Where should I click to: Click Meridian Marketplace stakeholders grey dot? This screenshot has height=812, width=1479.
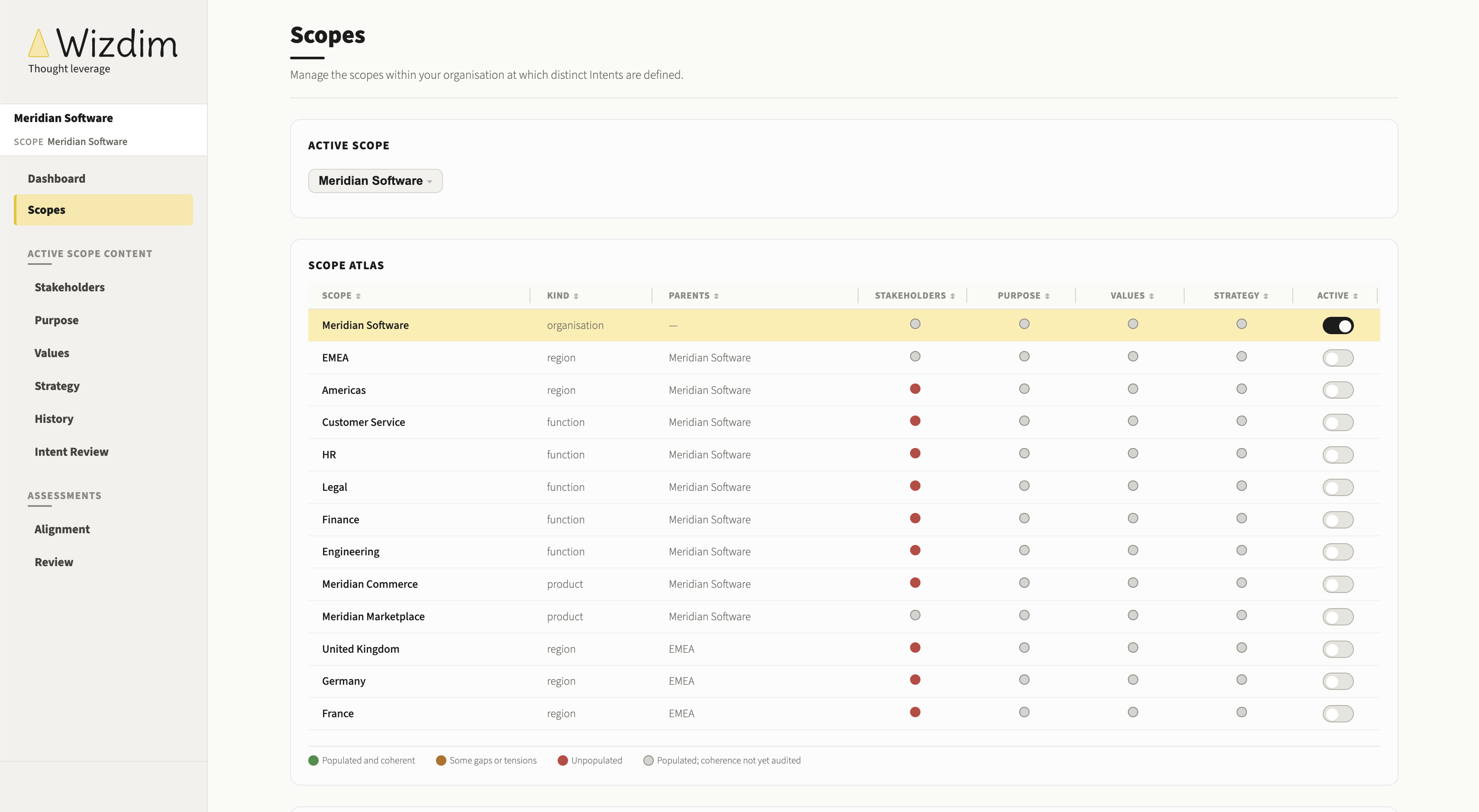coord(915,615)
